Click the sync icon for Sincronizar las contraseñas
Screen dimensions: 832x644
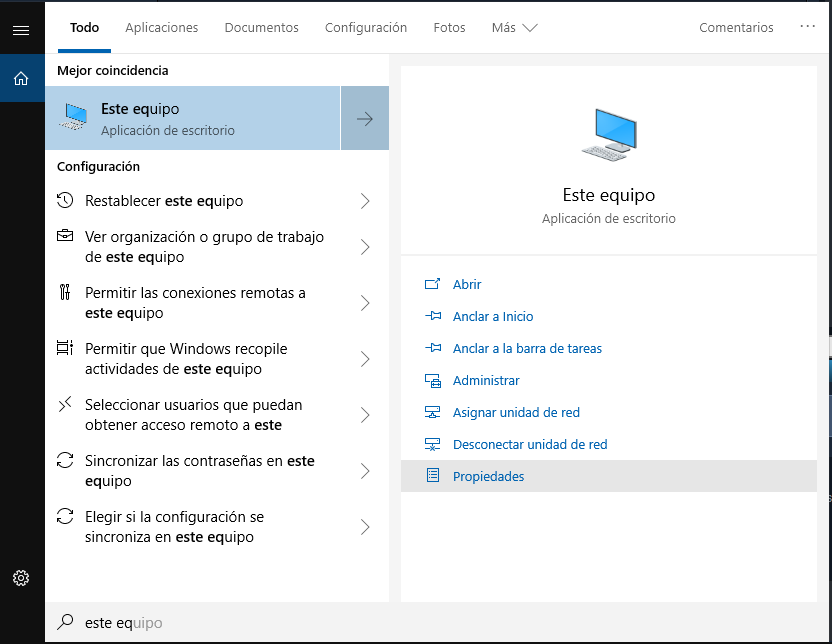(65, 460)
